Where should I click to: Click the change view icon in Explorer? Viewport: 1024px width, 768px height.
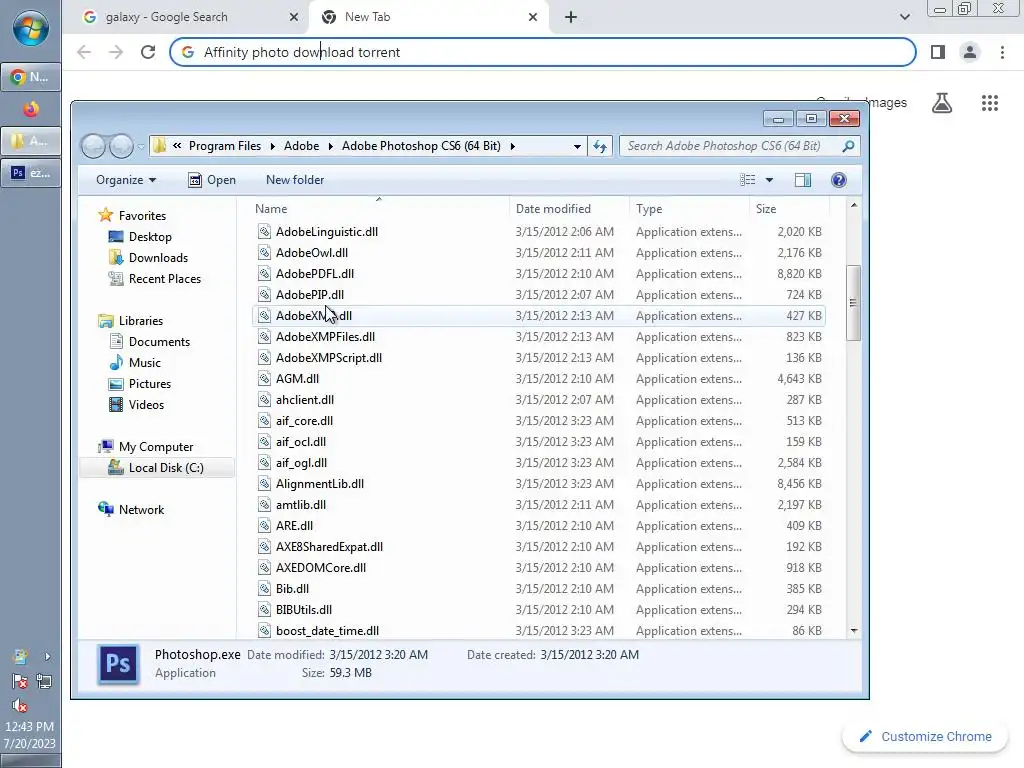pyautogui.click(x=748, y=180)
